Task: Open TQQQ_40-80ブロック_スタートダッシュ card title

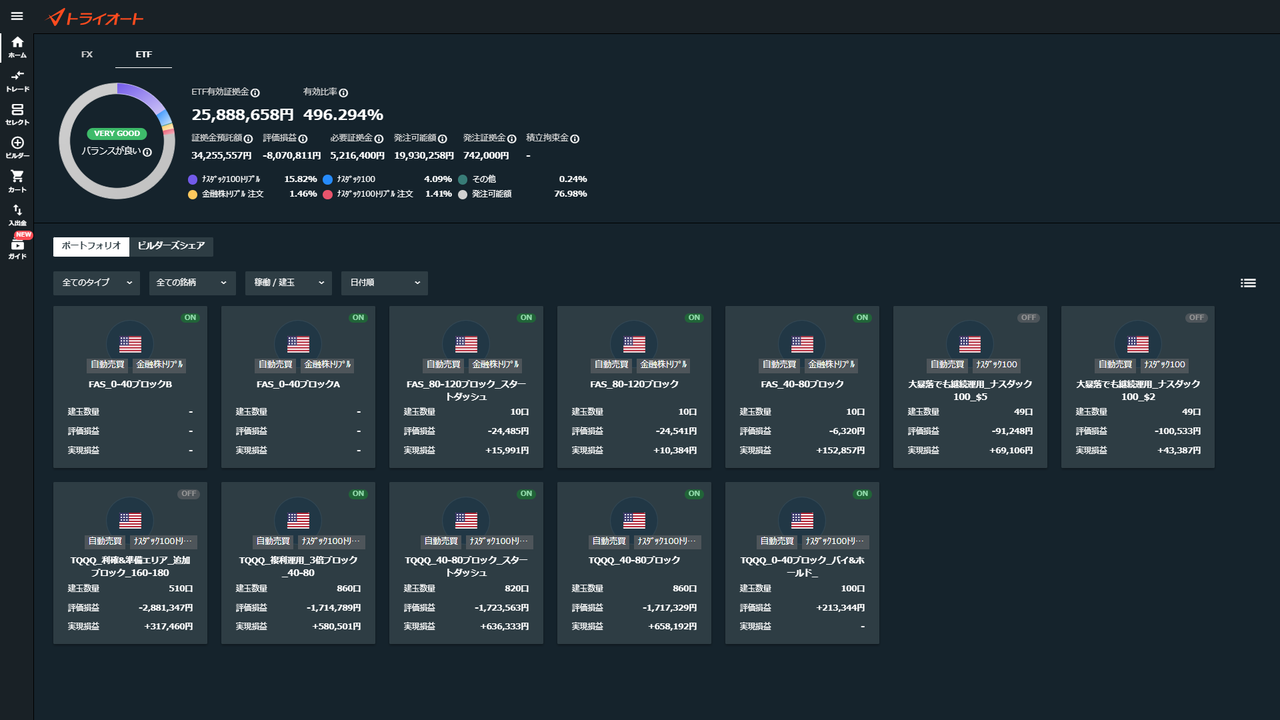Action: pos(466,566)
